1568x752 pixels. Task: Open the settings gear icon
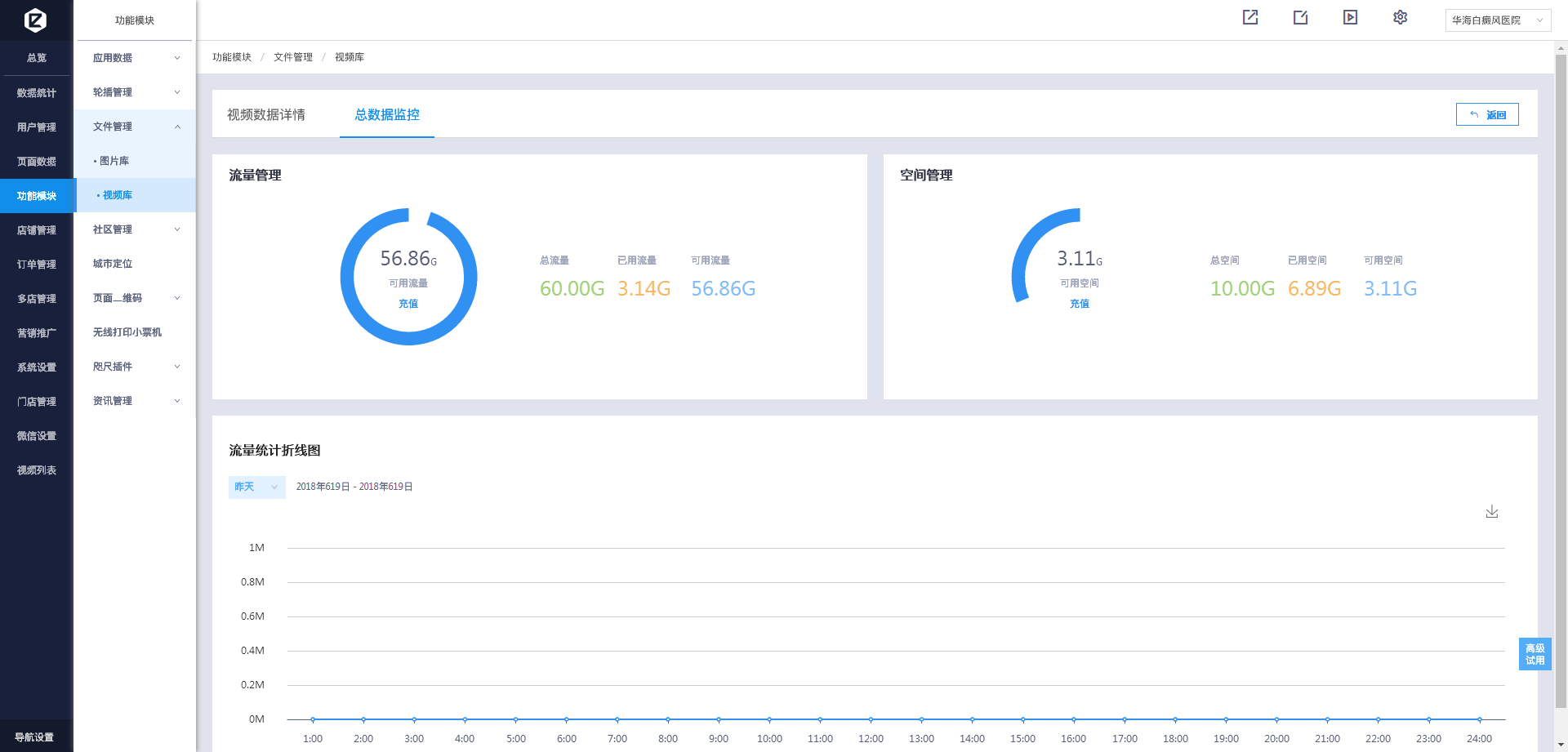(1401, 17)
